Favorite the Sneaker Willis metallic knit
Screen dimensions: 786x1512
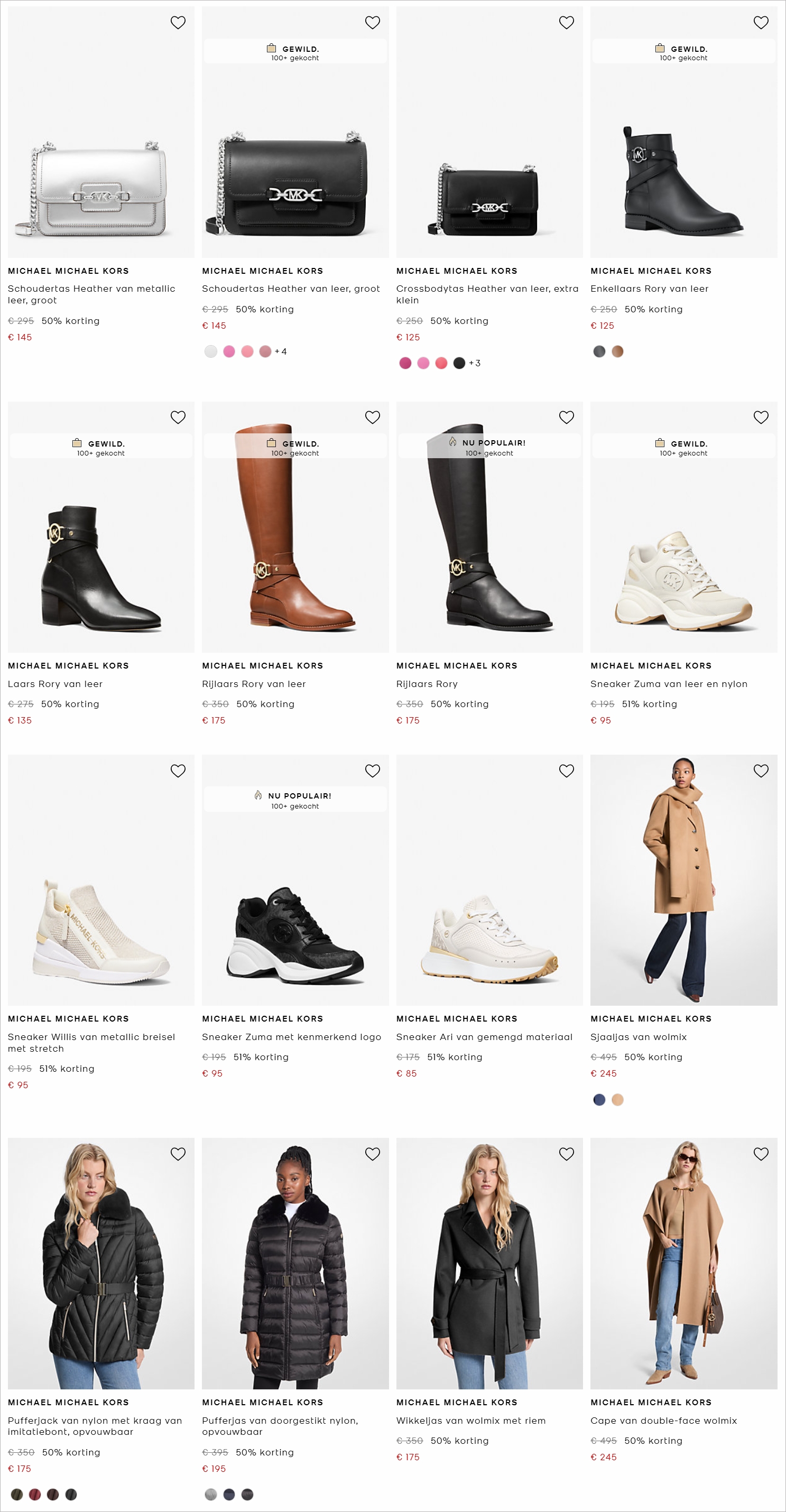tap(178, 771)
